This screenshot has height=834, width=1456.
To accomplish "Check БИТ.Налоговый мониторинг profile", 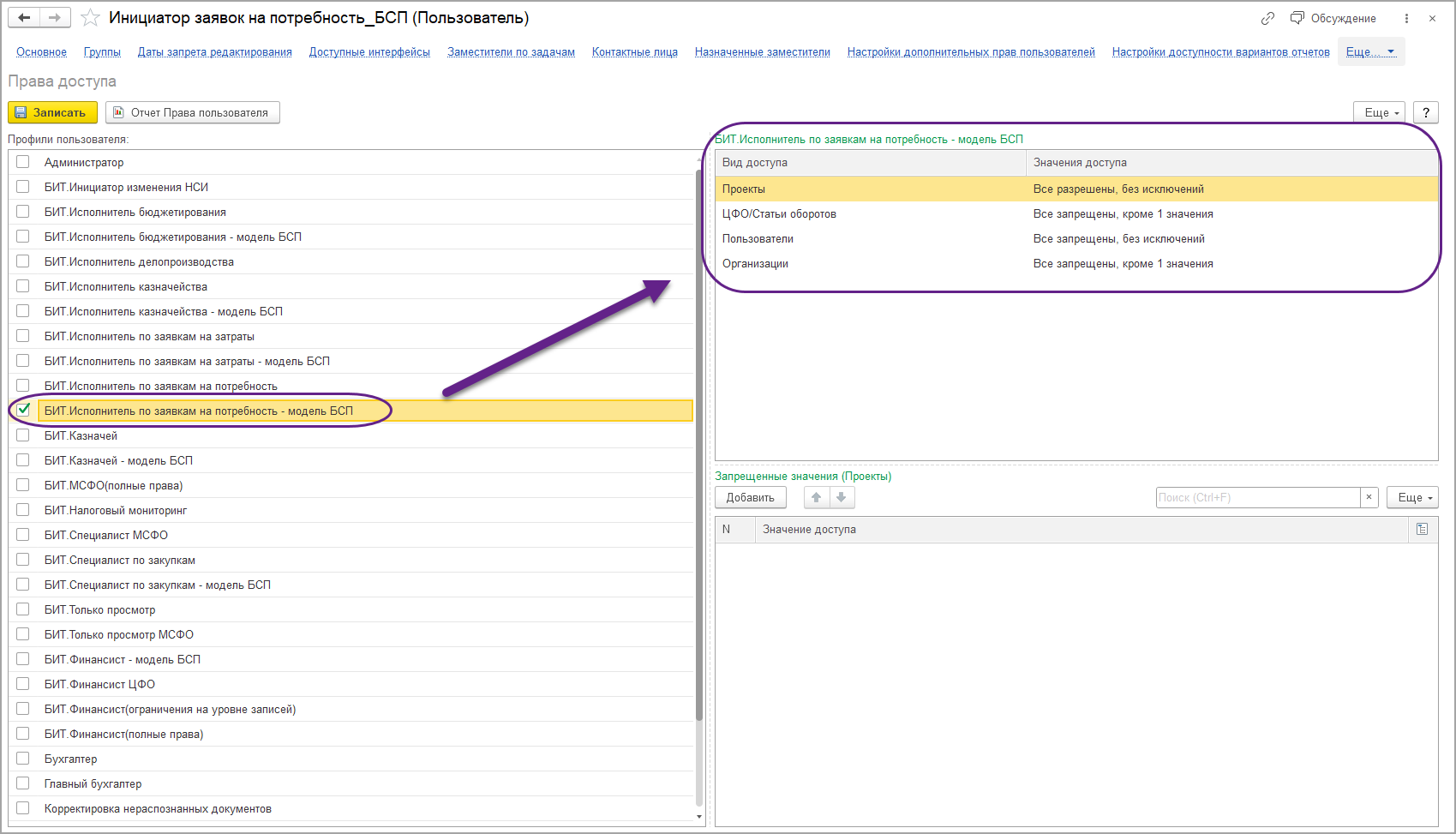I will [x=23, y=510].
